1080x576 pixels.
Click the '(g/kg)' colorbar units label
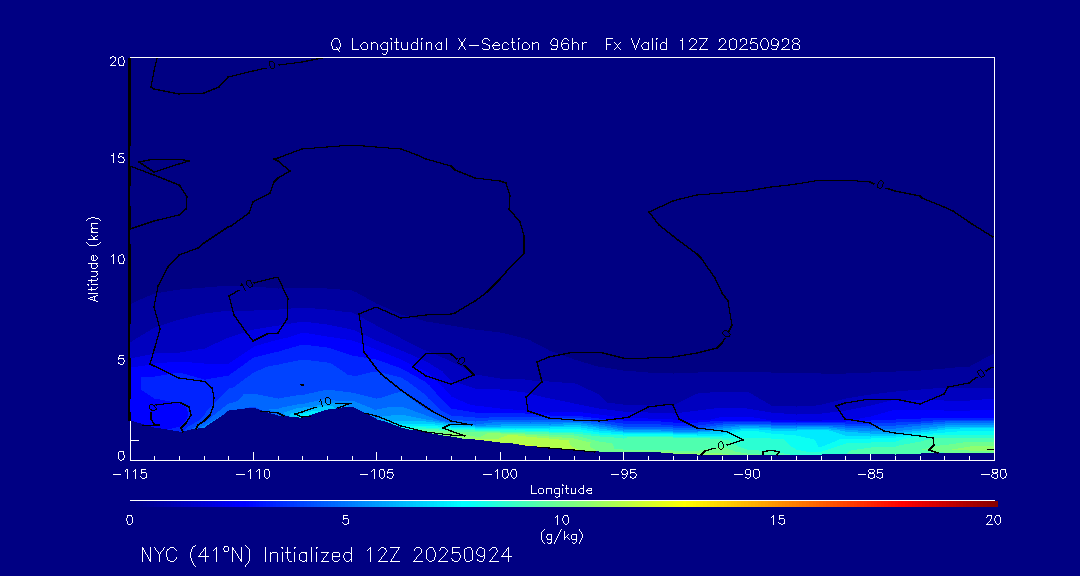(561, 535)
